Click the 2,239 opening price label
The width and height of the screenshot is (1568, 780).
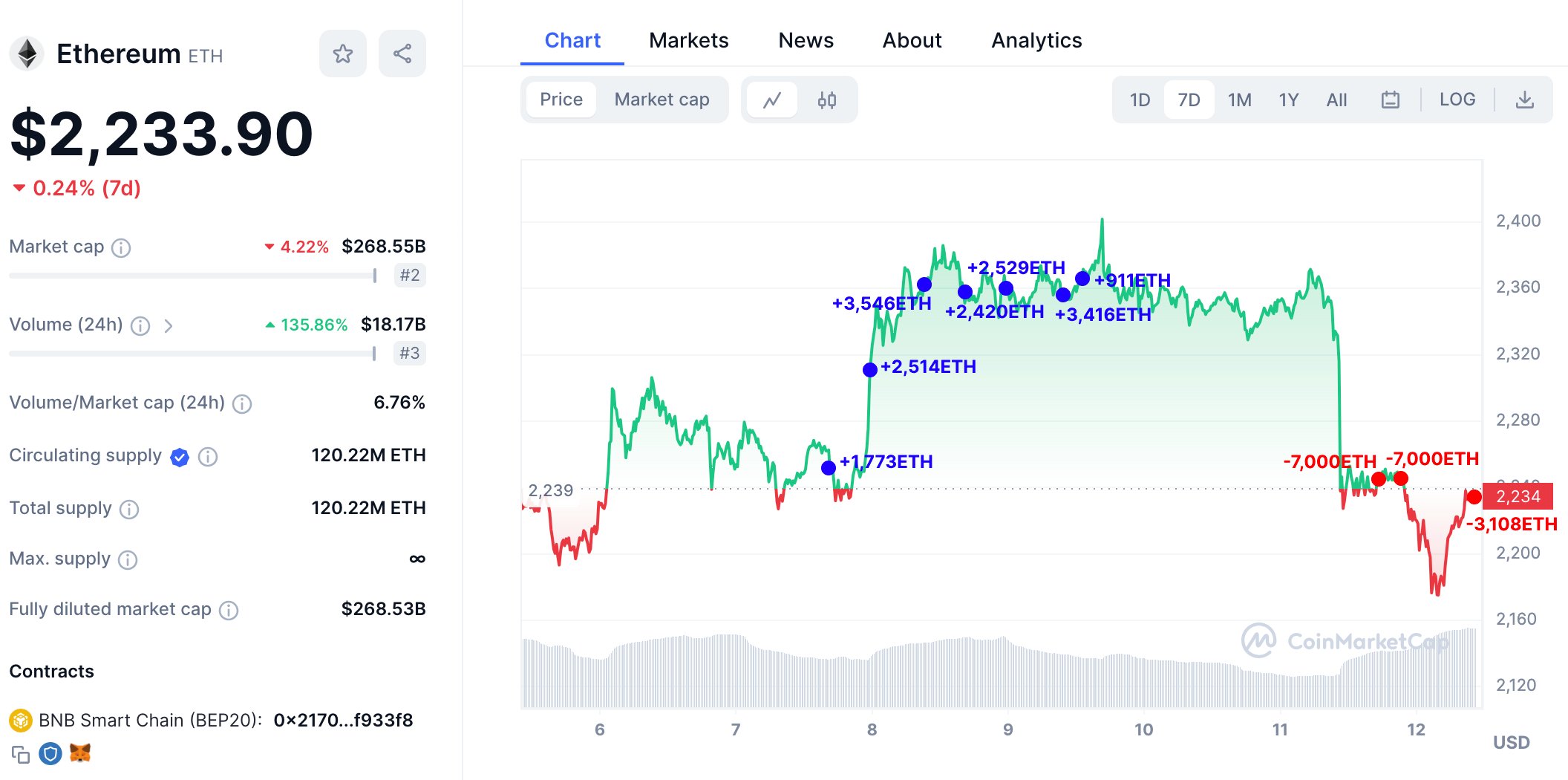point(550,490)
